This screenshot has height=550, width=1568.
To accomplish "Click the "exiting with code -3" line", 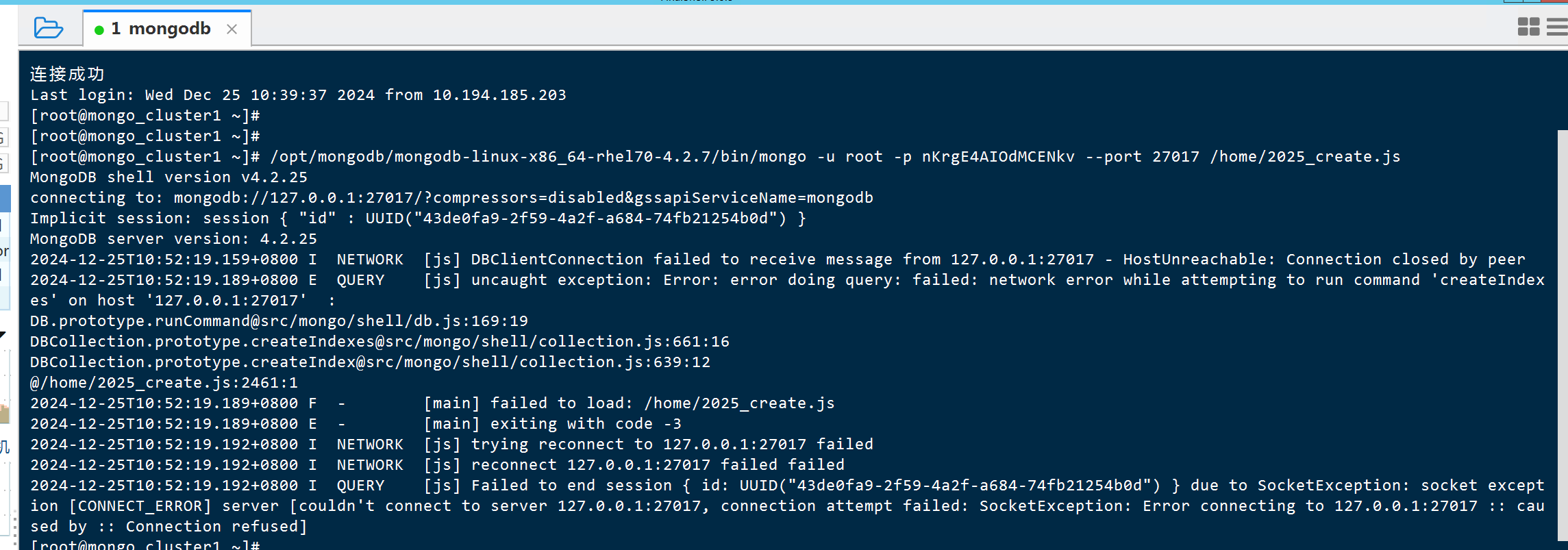I will (x=356, y=424).
